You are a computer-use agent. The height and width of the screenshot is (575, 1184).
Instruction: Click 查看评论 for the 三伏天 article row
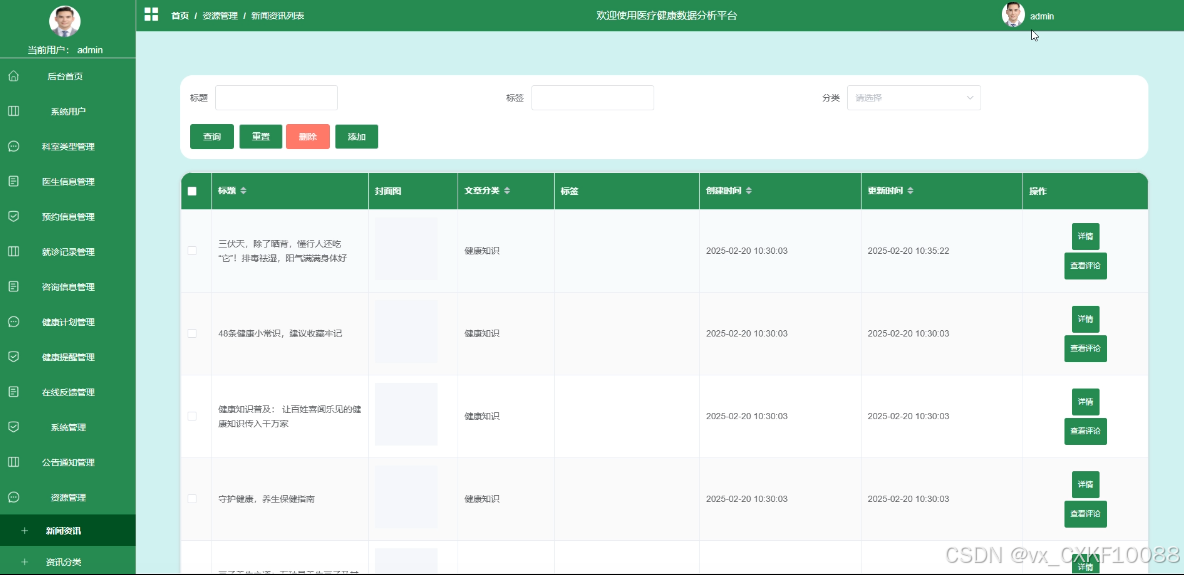point(1086,266)
